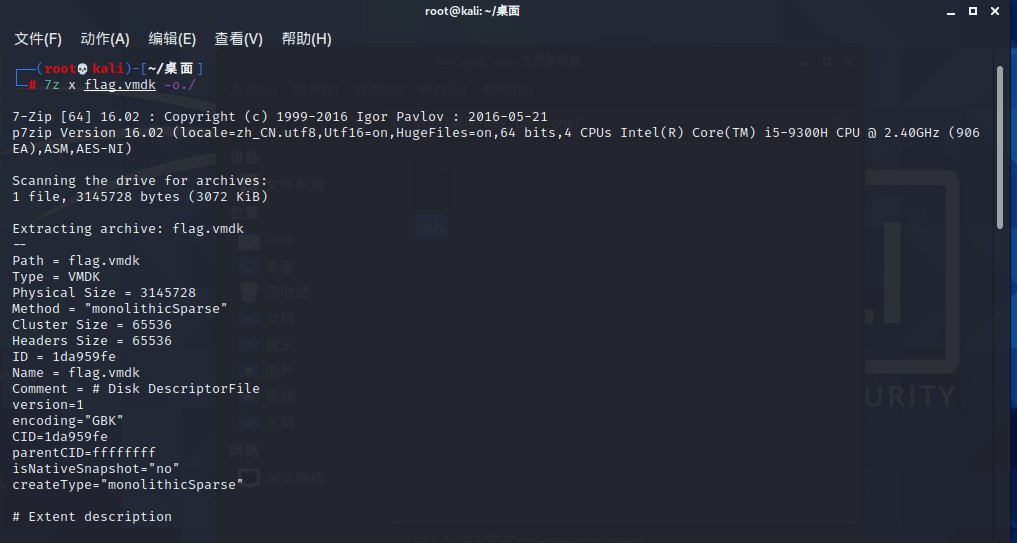Image resolution: width=1017 pixels, height=543 pixels.
Task: Maximize the root@kali terminal window
Action: point(973,11)
